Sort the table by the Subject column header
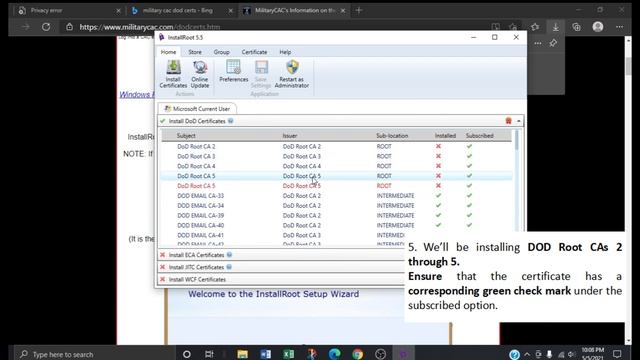Viewport: 640px width, 360px height. coord(186,136)
